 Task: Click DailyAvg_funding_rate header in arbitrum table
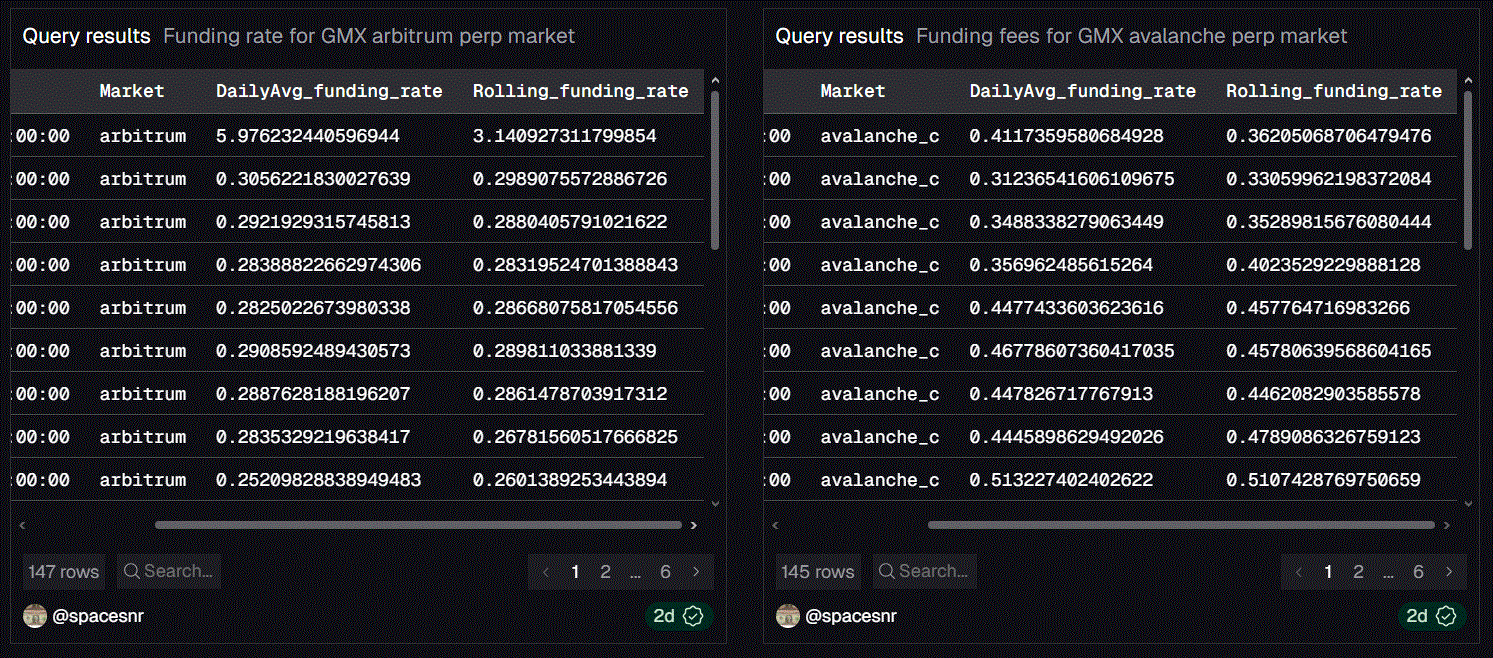click(329, 91)
